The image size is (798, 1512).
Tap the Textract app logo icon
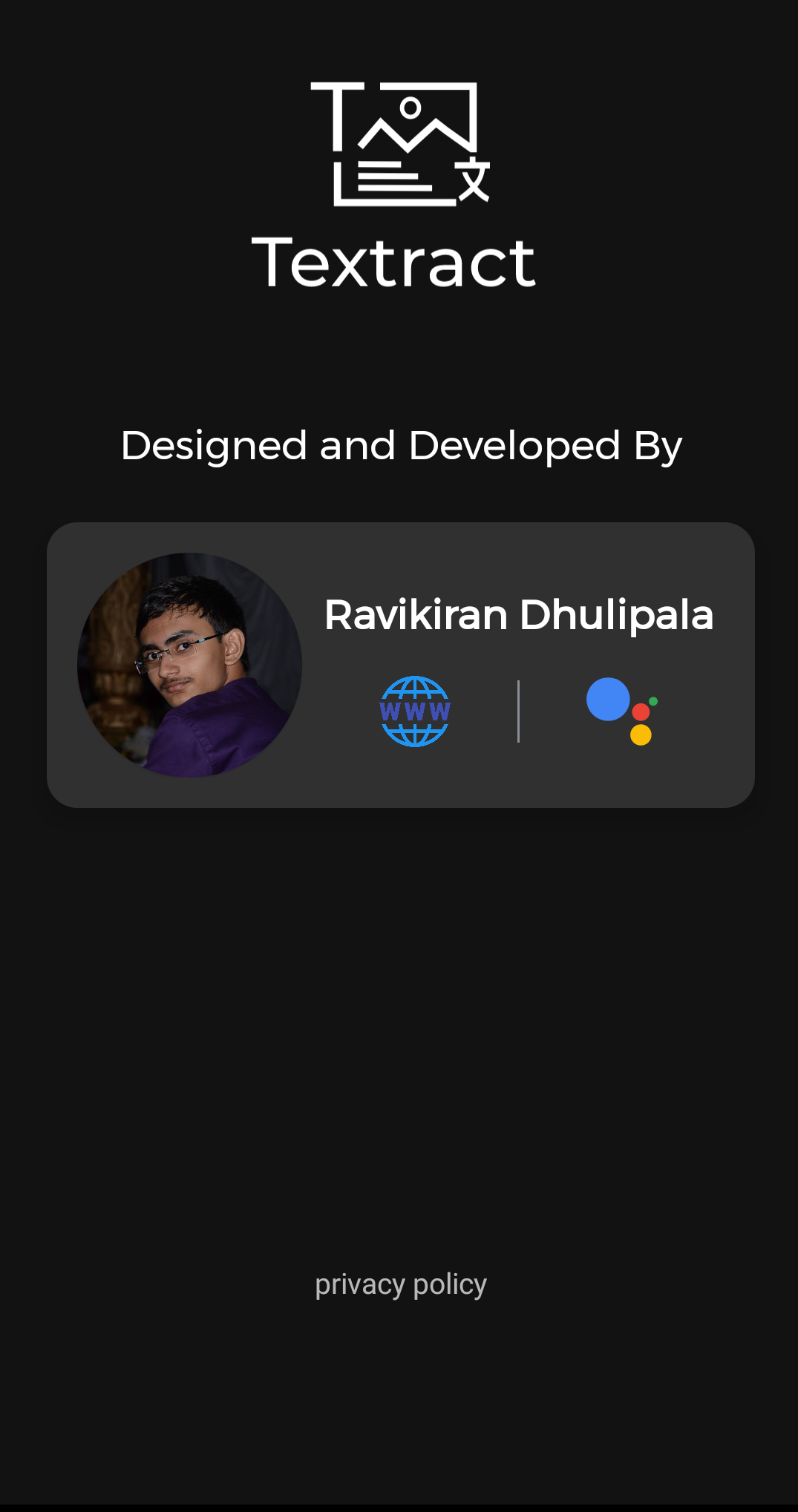click(x=400, y=144)
